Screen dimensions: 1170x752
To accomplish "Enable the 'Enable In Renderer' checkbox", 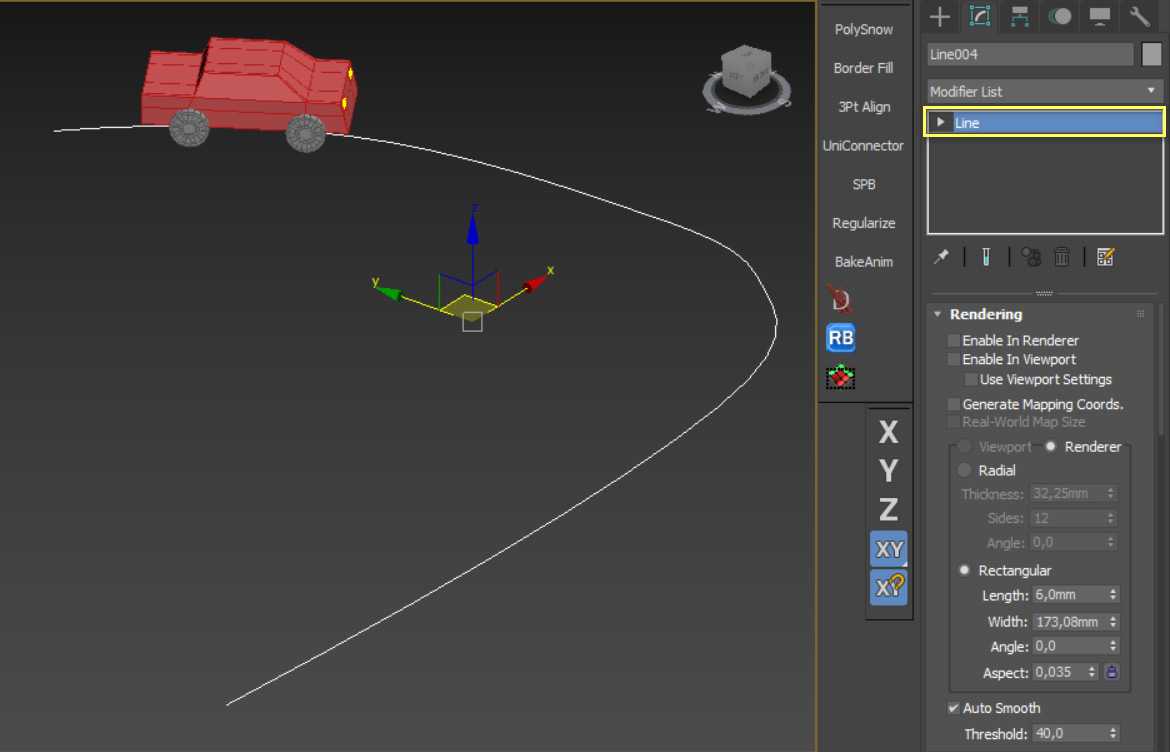I will (954, 341).
